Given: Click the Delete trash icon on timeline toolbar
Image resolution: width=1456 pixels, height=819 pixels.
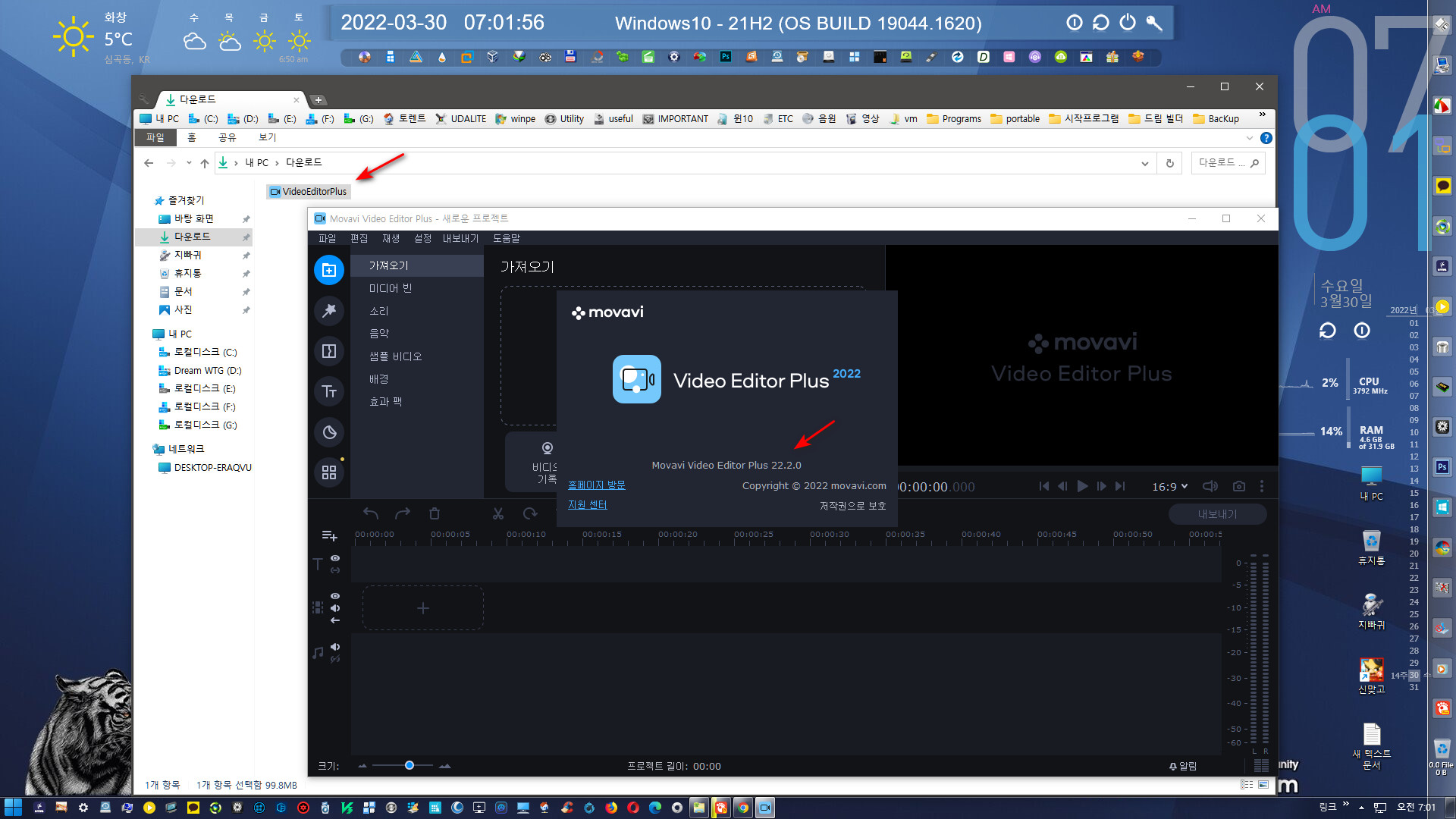Looking at the screenshot, I should click(435, 513).
